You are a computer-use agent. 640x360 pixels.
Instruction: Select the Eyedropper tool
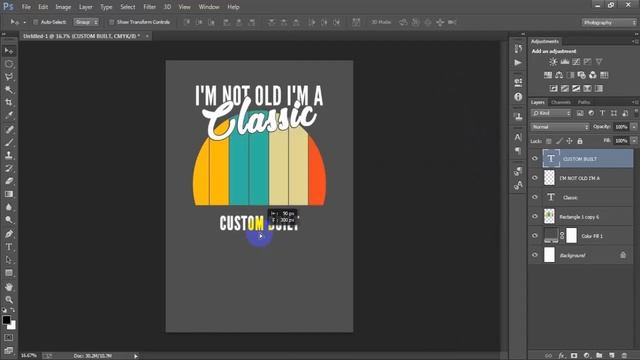click(x=9, y=116)
